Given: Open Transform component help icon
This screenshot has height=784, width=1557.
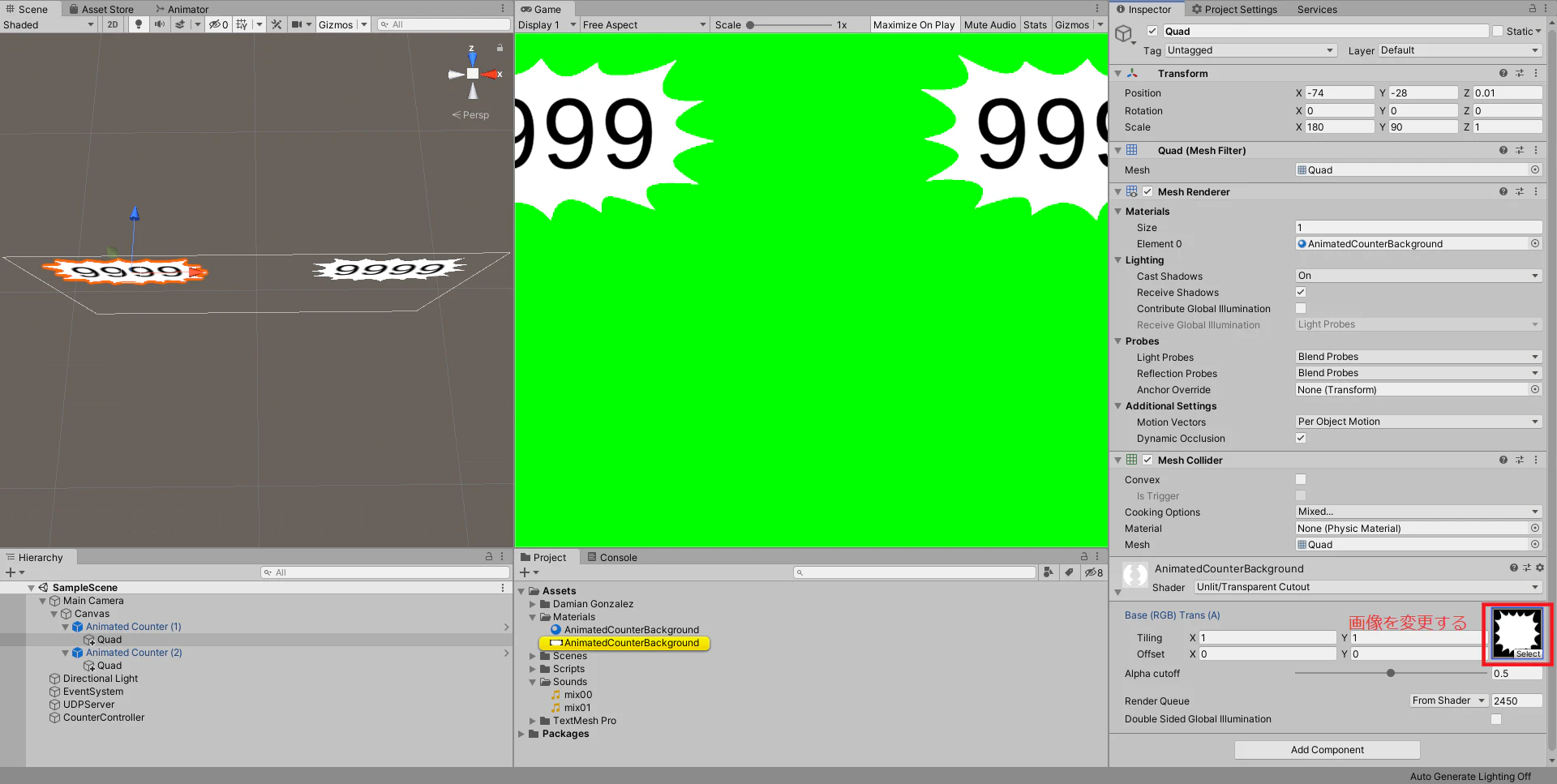Looking at the screenshot, I should pyautogui.click(x=1503, y=73).
